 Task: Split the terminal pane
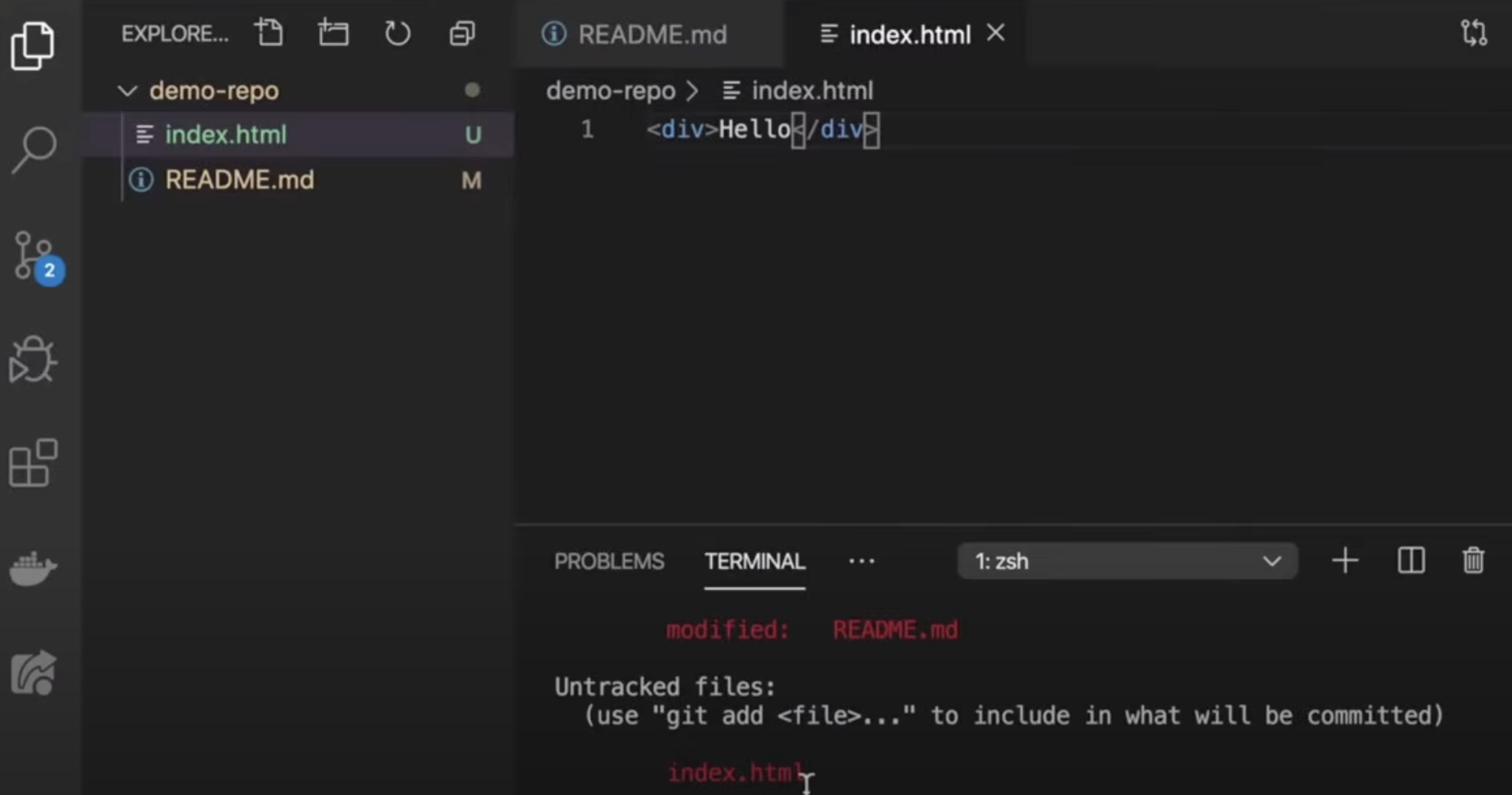pyautogui.click(x=1411, y=562)
